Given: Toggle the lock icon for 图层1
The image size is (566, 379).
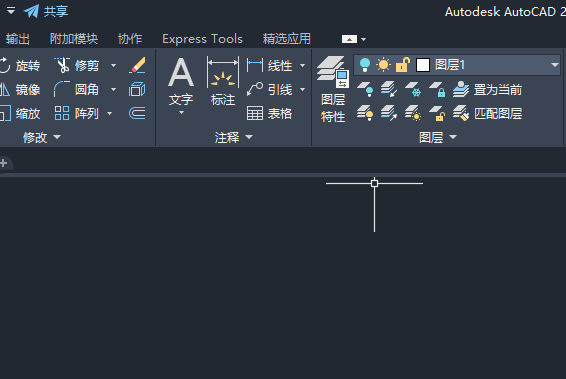Looking at the screenshot, I should pos(402,65).
